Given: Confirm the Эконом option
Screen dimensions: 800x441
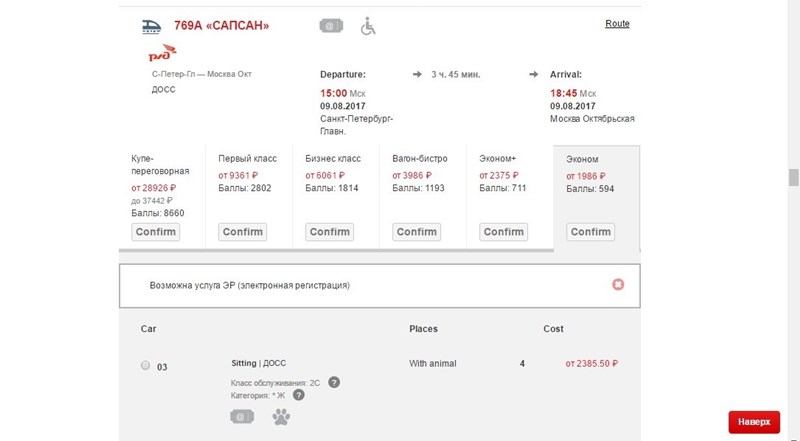Looking at the screenshot, I should coord(590,232).
